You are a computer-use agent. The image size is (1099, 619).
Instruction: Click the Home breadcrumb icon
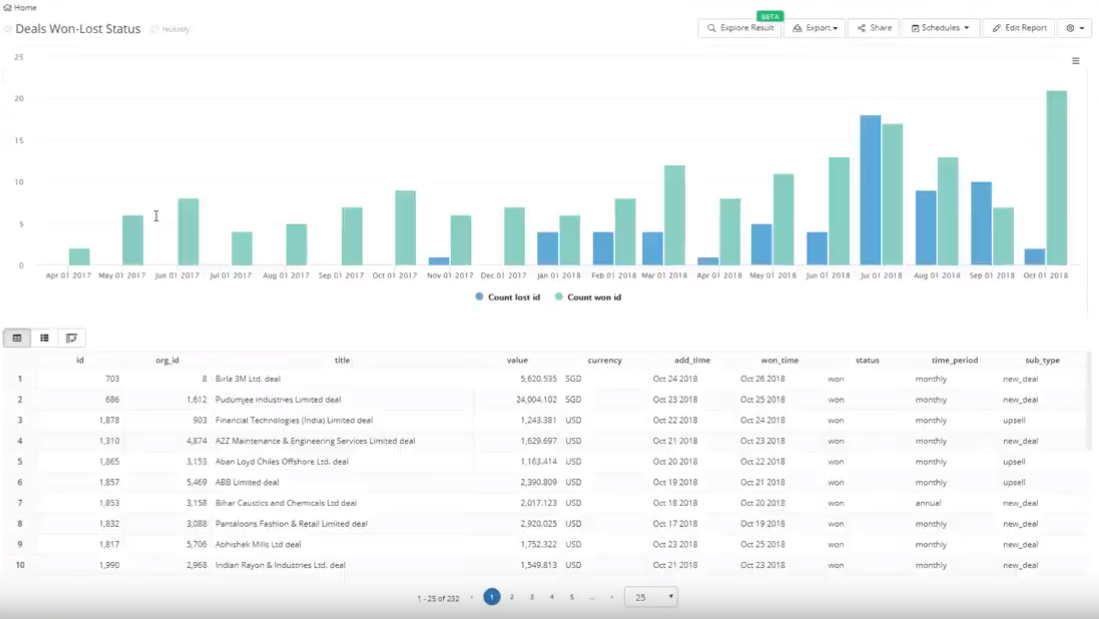point(8,8)
